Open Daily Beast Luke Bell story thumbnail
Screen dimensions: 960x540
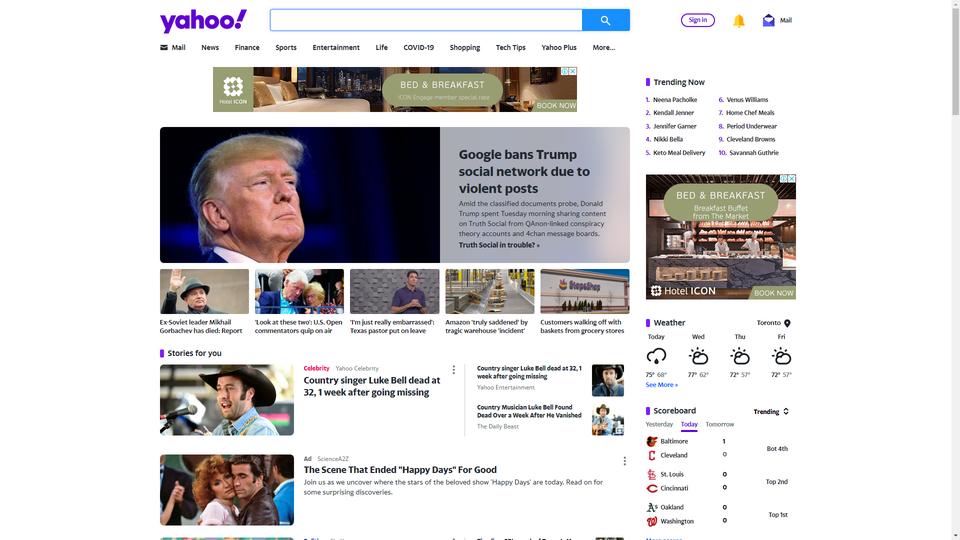(608, 419)
